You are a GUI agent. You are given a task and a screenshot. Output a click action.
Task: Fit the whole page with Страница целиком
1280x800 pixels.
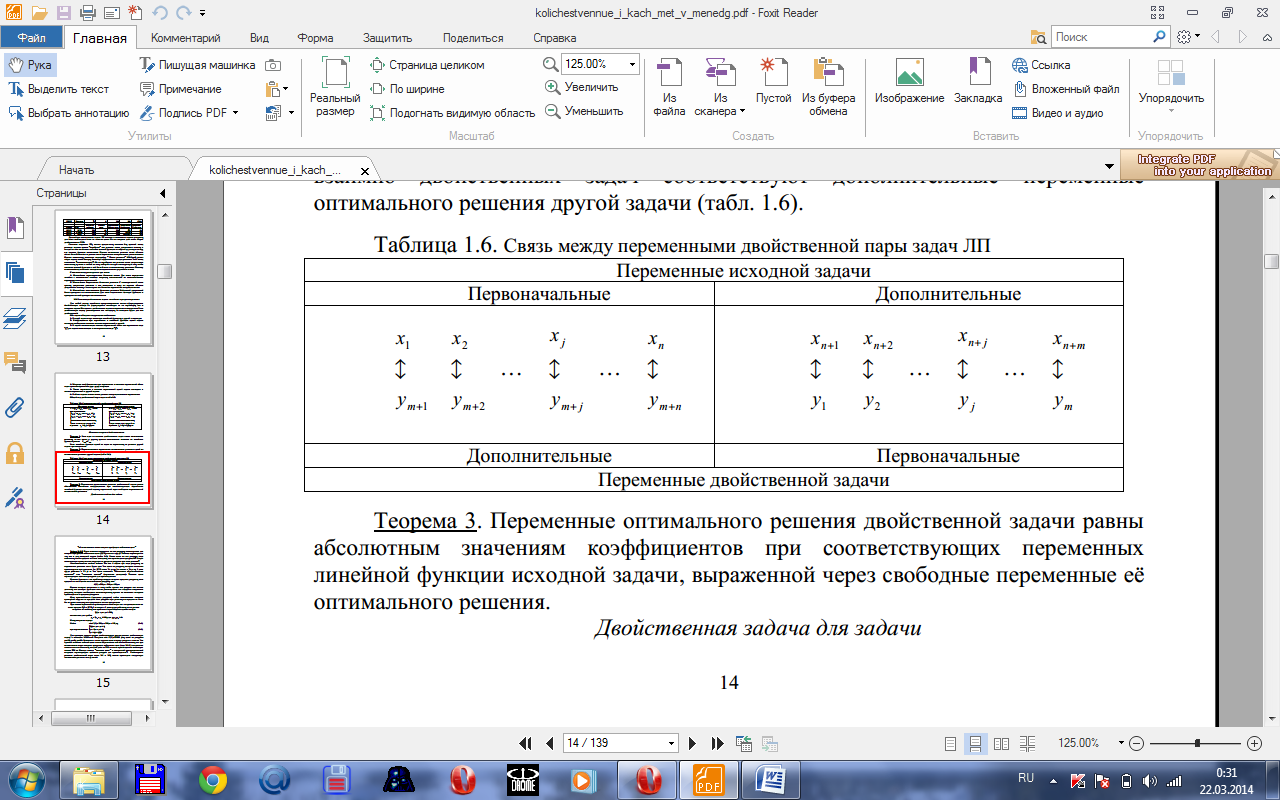point(427,64)
